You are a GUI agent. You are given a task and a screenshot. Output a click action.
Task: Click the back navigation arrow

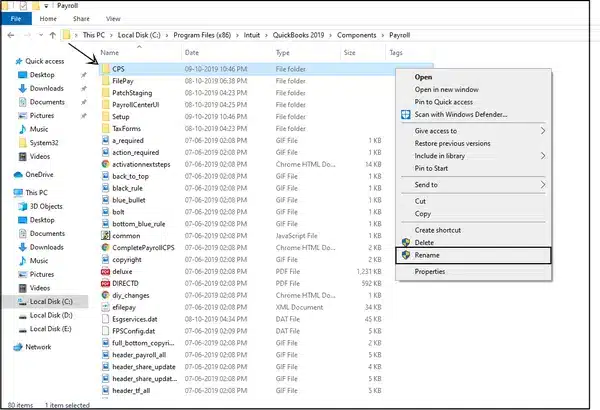coord(11,35)
